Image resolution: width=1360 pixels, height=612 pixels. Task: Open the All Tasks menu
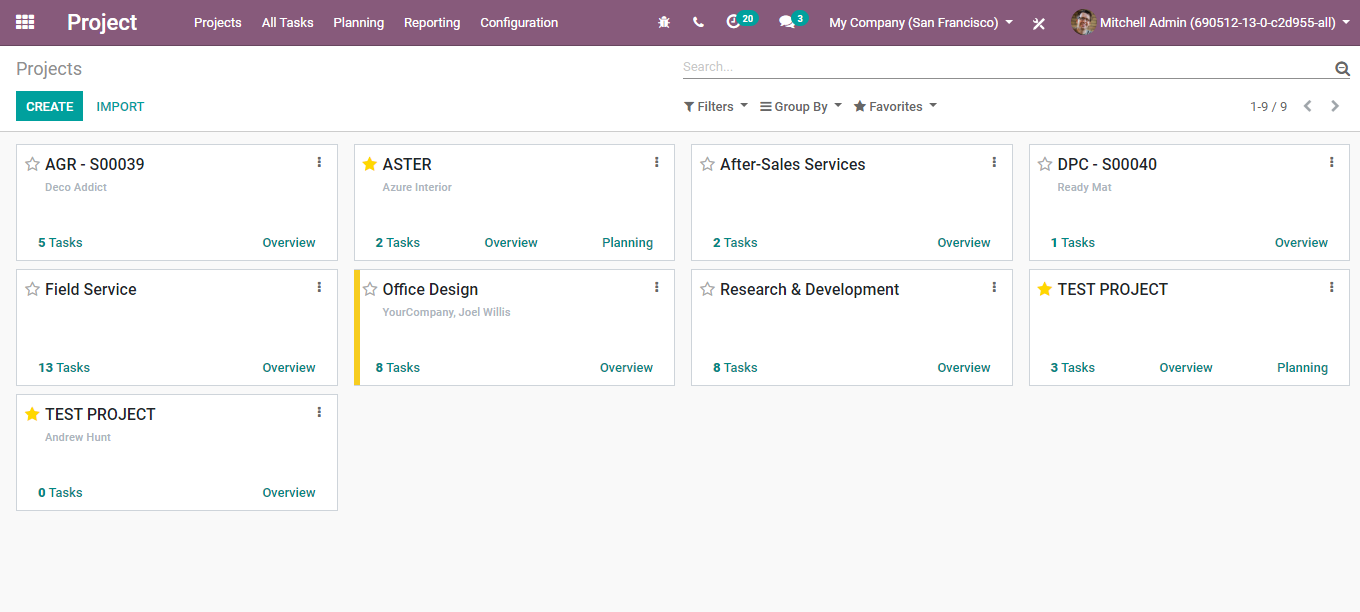(287, 22)
